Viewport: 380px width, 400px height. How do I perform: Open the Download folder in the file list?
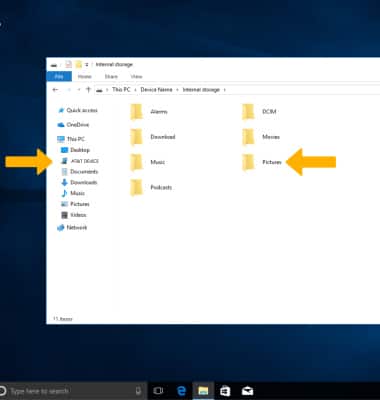pos(153,137)
